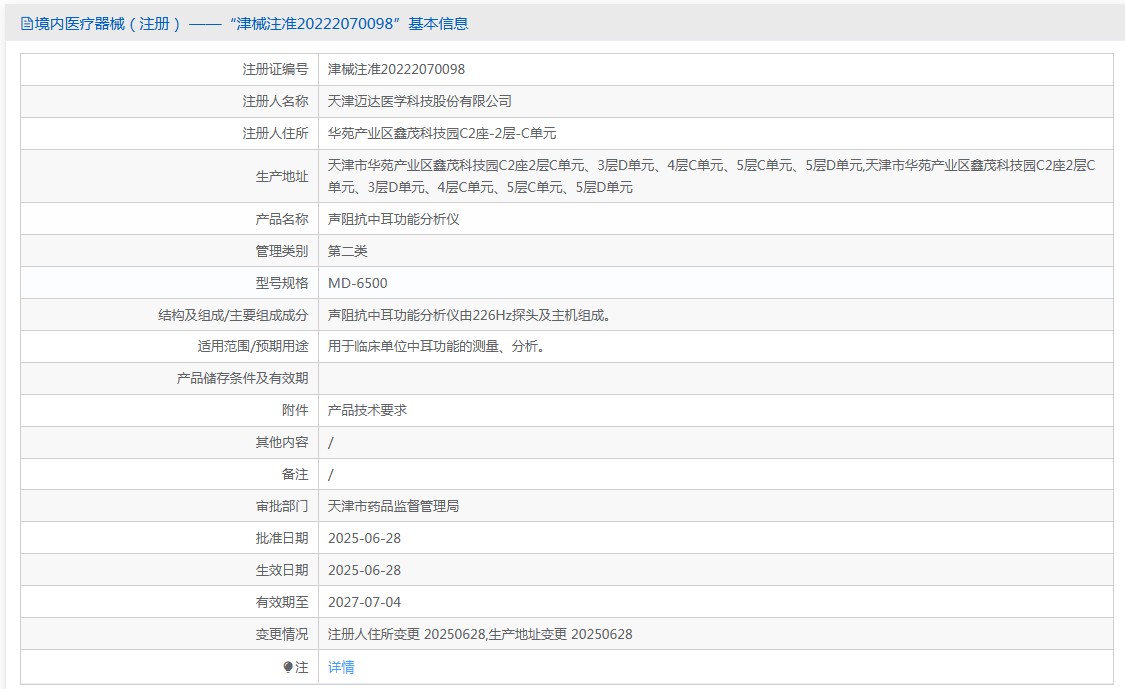Select the 批准日期 value 2025-06-28

(364, 538)
